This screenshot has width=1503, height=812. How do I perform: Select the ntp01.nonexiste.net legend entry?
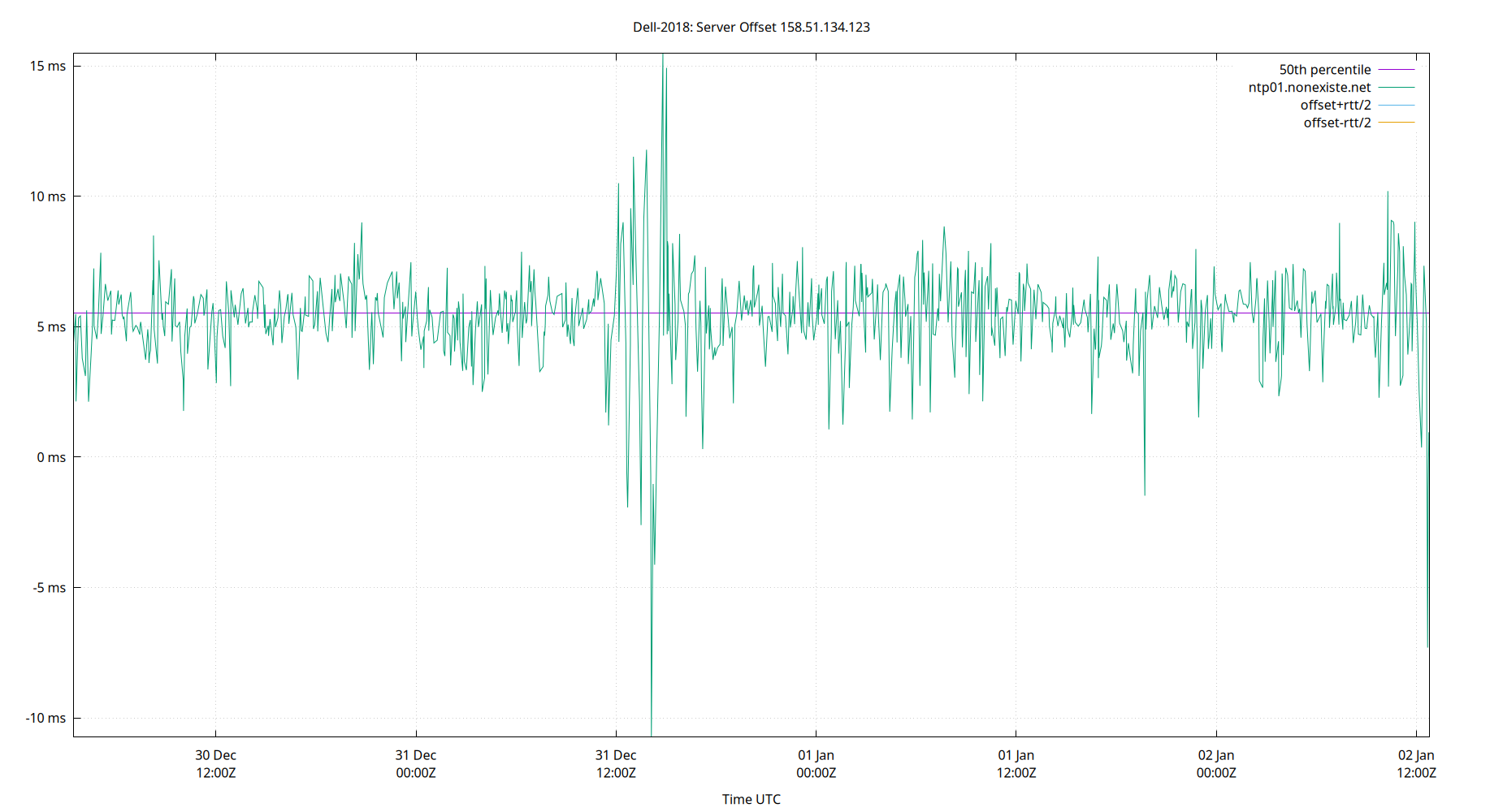click(x=1309, y=87)
